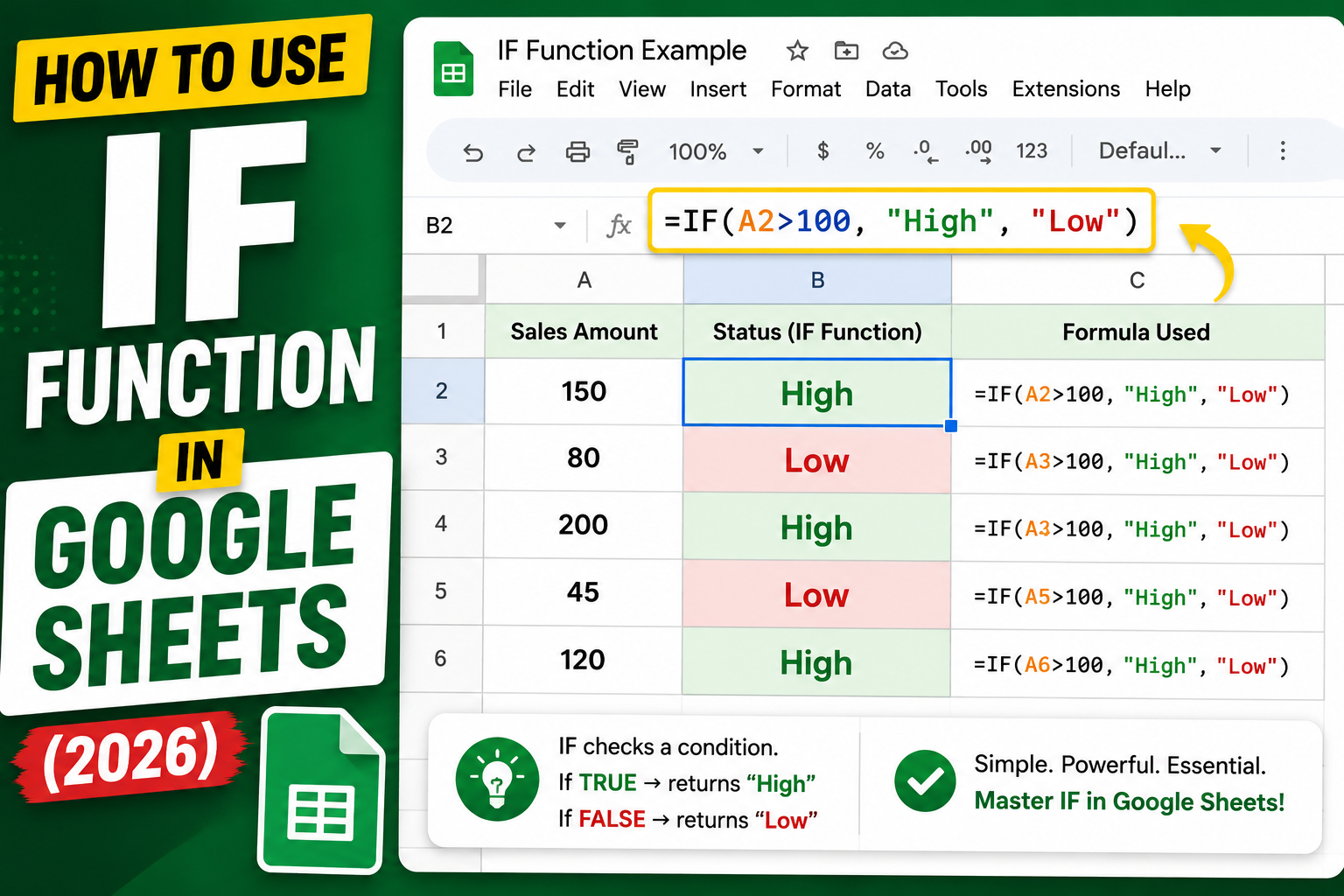Star the IF Function Example document
This screenshot has height=896, width=1344.
pos(797,51)
